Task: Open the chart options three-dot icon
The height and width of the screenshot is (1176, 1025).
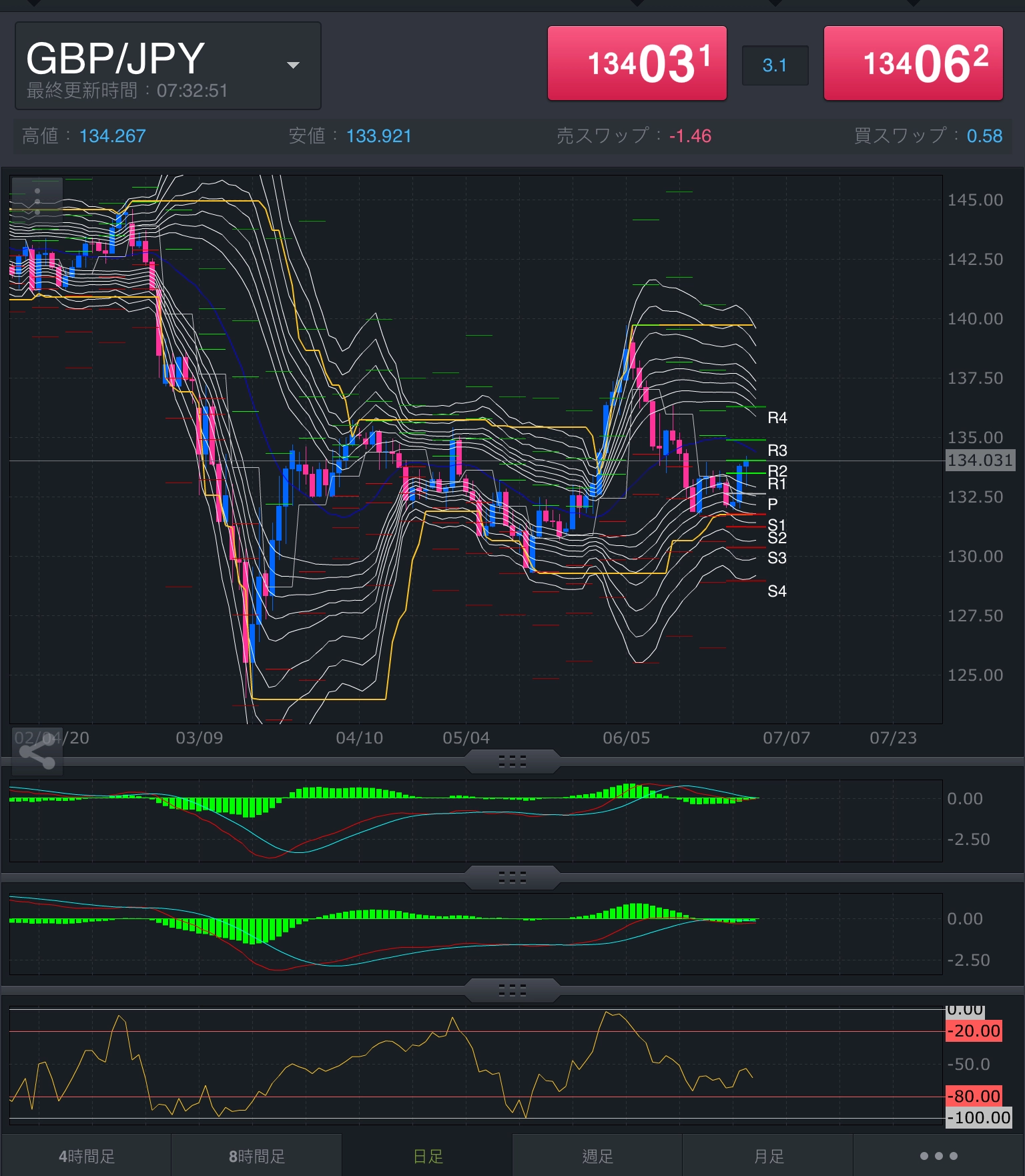Action: [37, 200]
